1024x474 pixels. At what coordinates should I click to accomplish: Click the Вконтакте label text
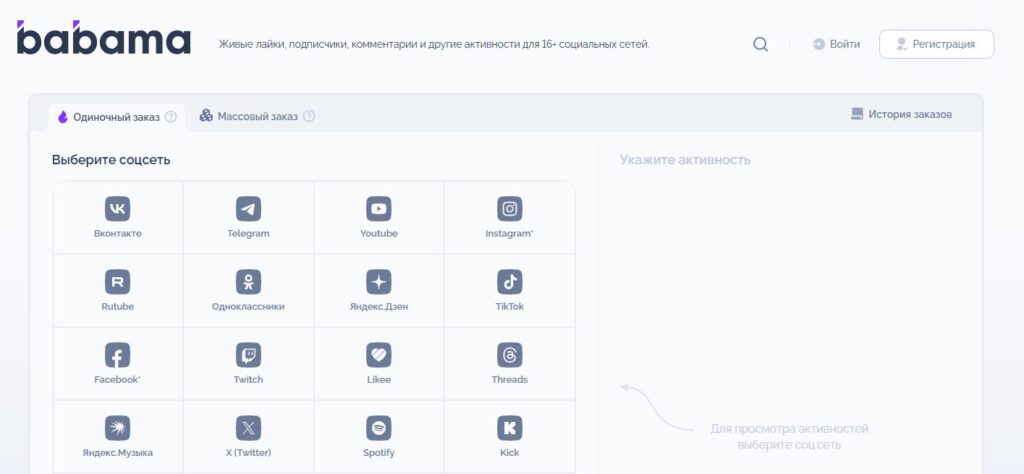tap(118, 234)
